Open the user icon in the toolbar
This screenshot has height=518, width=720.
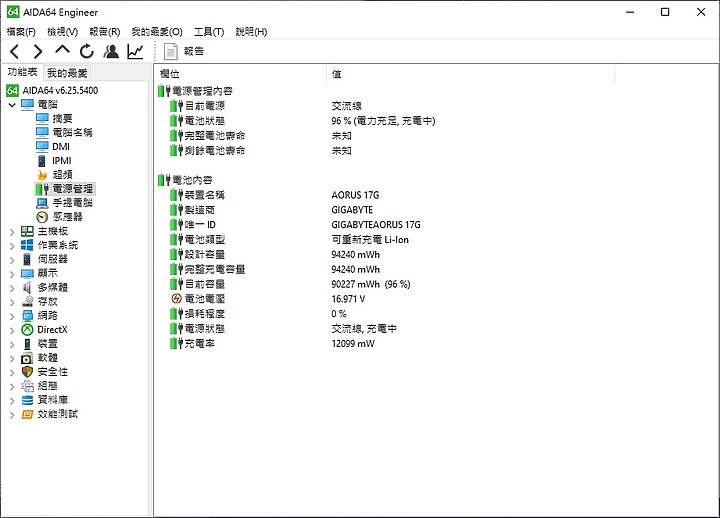coord(111,51)
